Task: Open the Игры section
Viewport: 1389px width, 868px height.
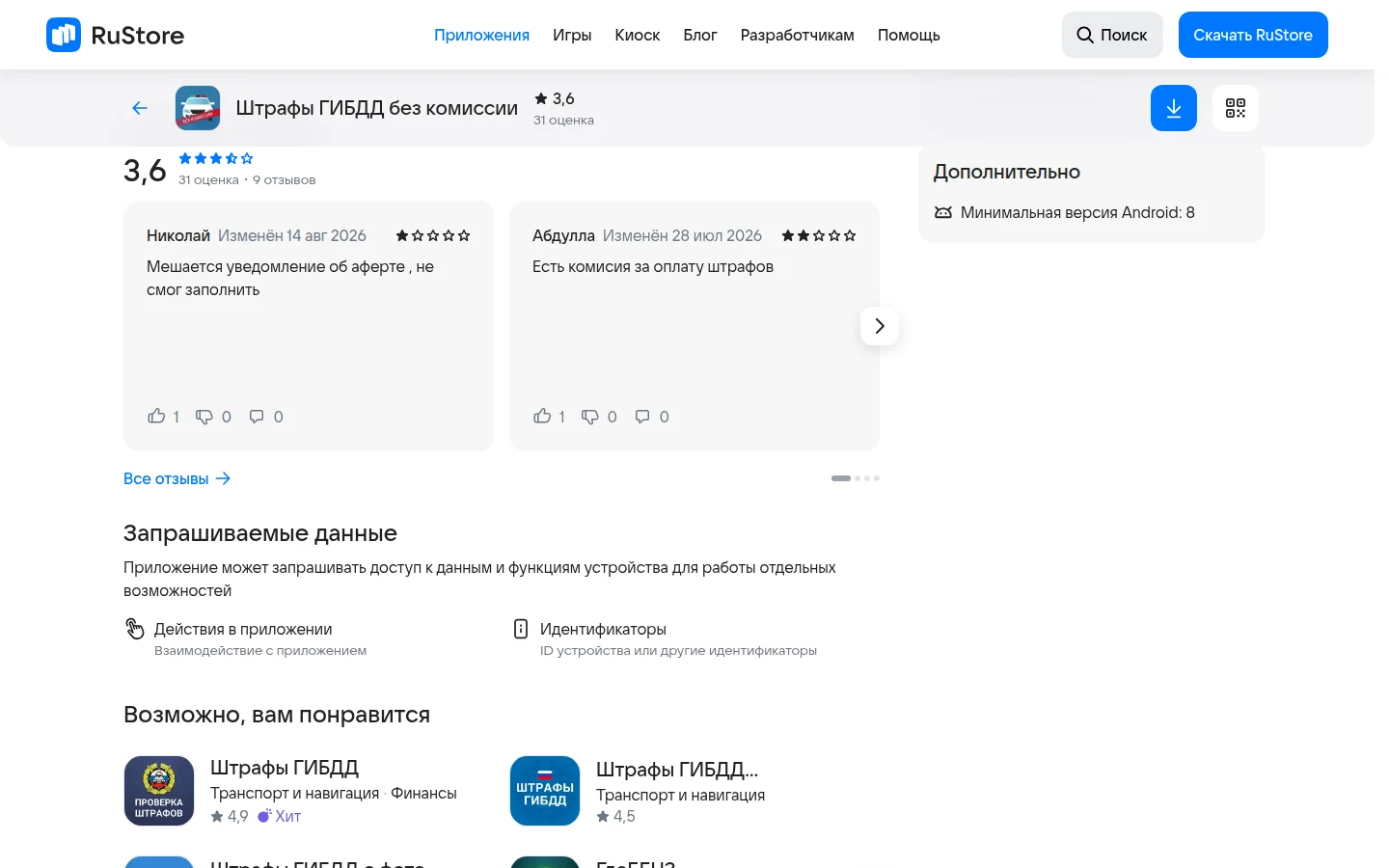Action: tap(572, 35)
